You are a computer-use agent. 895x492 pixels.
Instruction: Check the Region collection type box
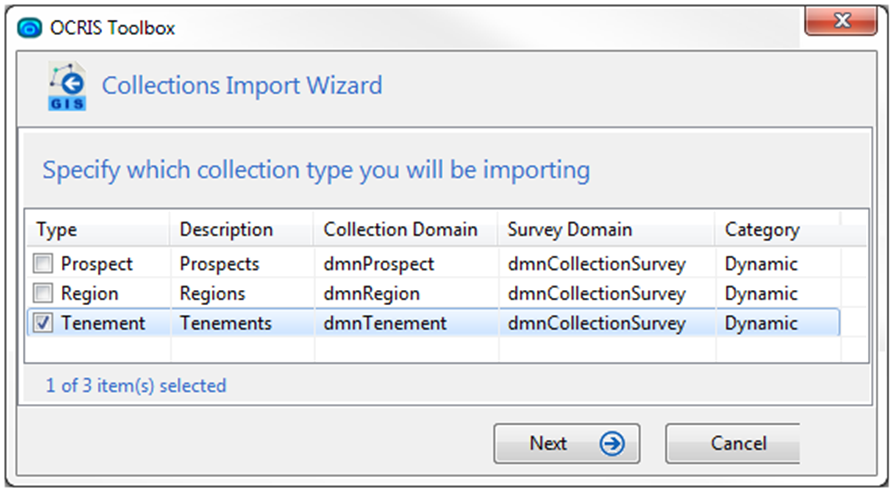pyautogui.click(x=43, y=293)
